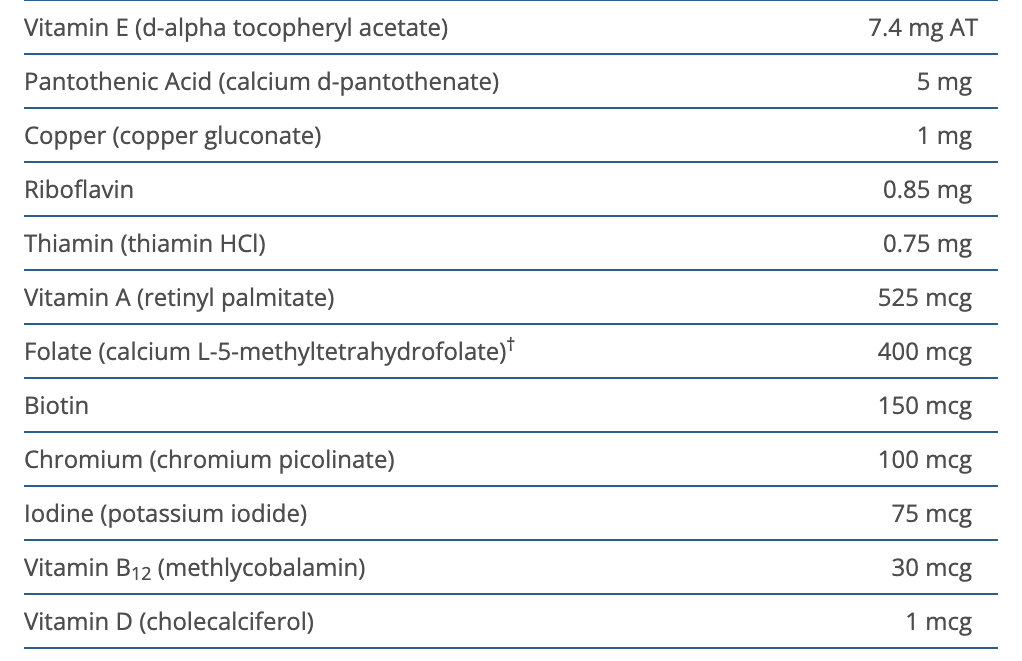Click the Biotin ingredient label

[56, 405]
